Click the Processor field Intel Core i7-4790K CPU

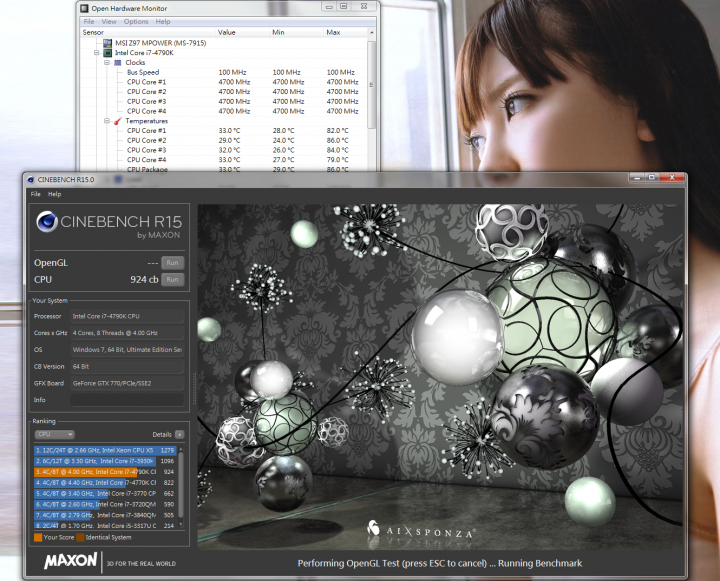coord(127,316)
